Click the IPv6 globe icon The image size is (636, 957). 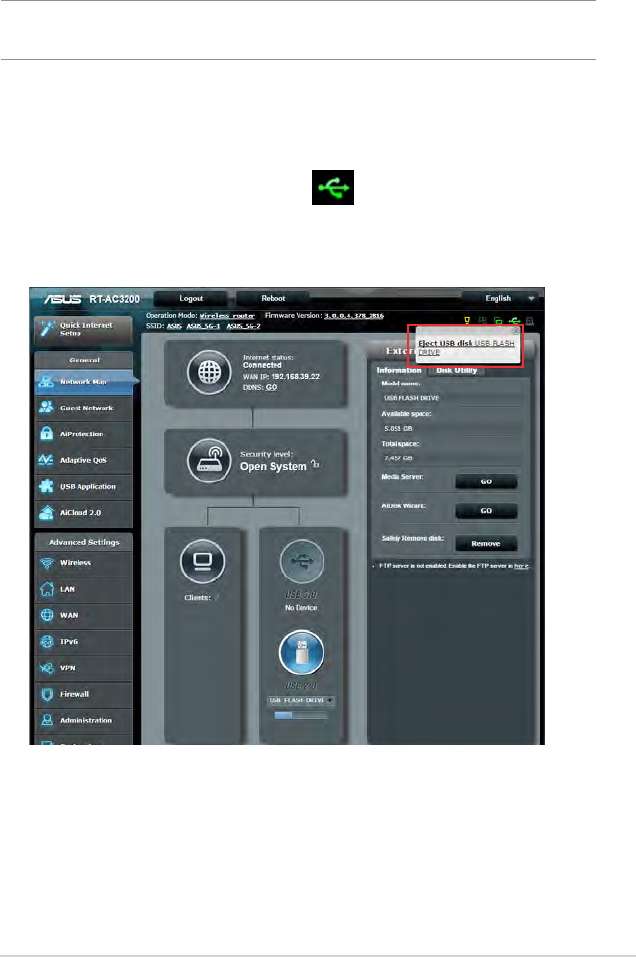click(x=47, y=641)
